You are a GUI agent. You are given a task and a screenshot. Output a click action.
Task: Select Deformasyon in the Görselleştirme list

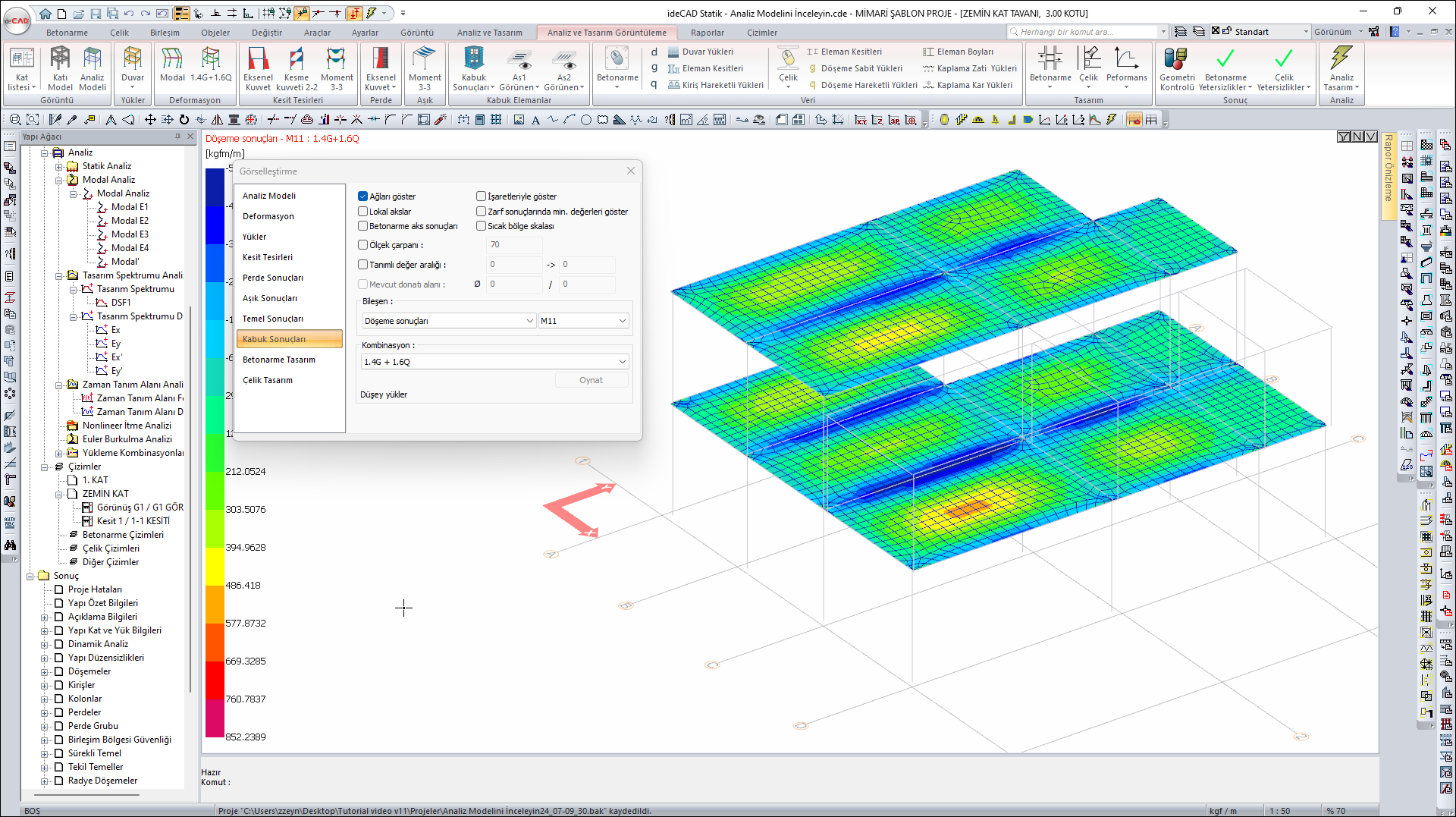click(268, 216)
